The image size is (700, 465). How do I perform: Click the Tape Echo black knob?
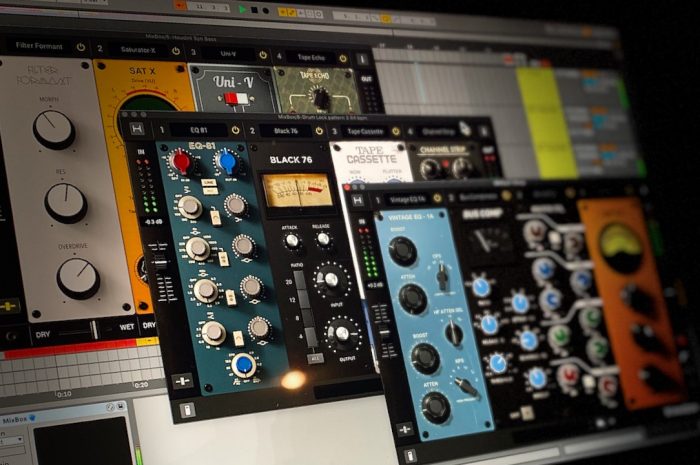click(x=320, y=99)
